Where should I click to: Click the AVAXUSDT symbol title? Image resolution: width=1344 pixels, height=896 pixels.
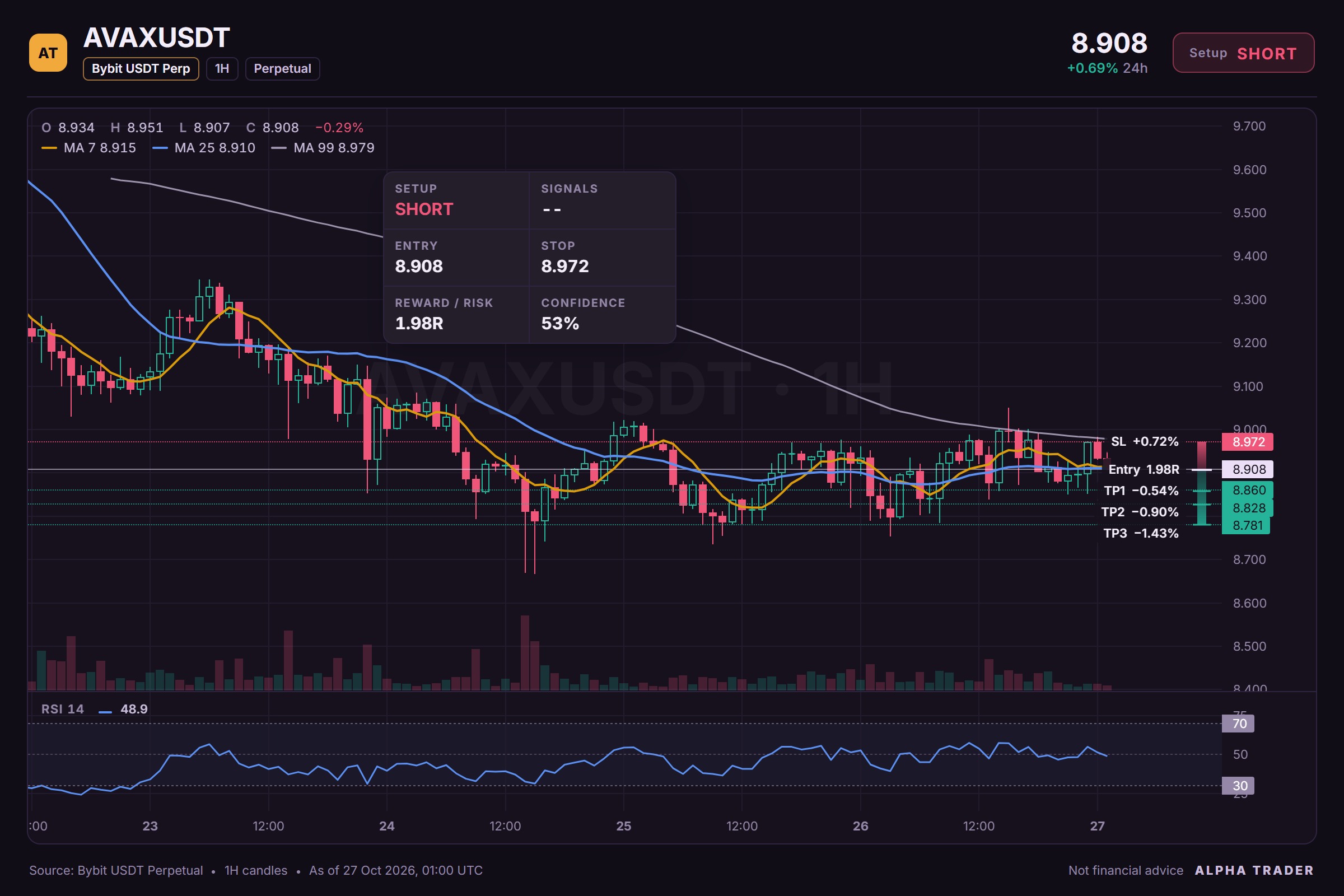coord(157,38)
